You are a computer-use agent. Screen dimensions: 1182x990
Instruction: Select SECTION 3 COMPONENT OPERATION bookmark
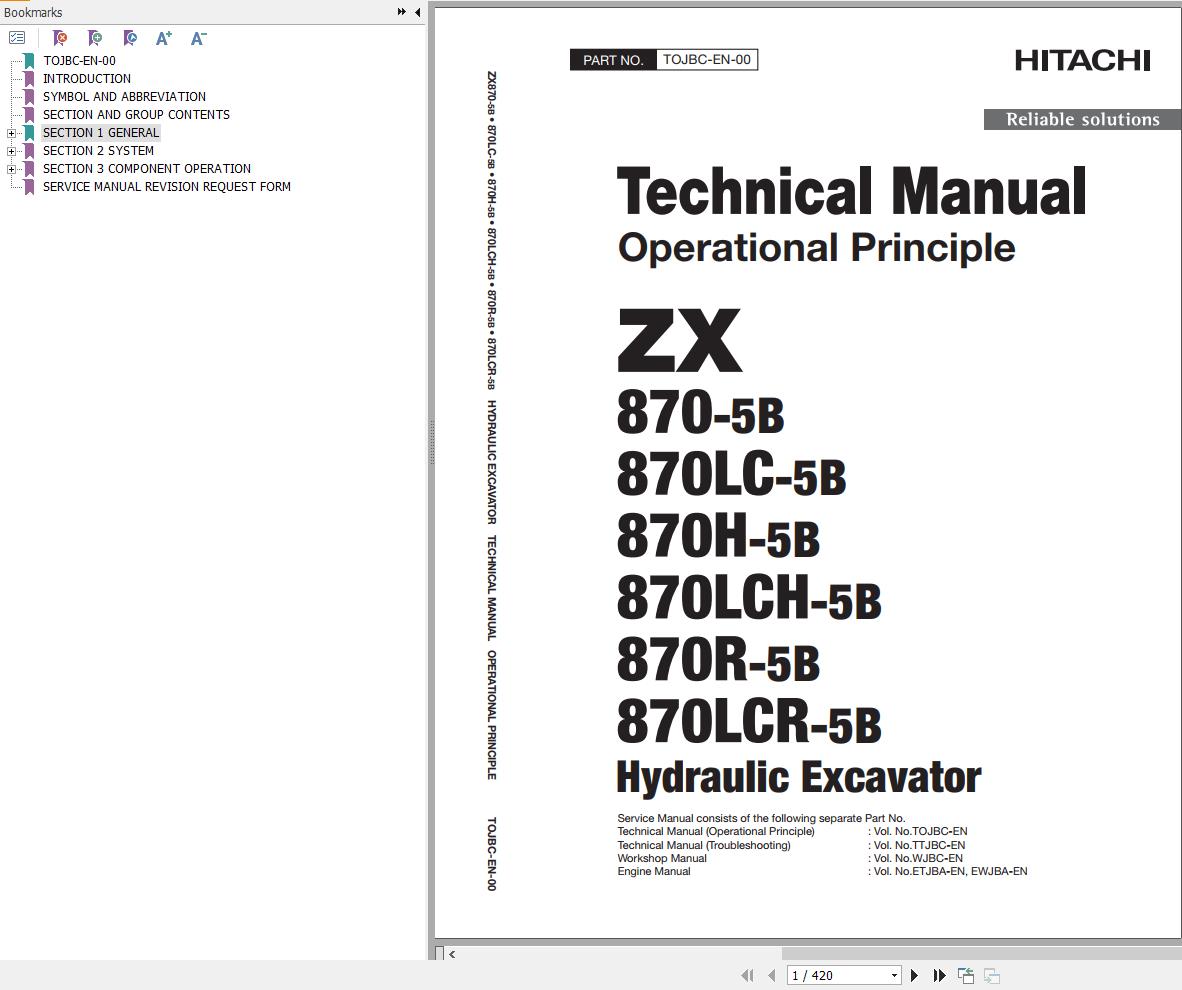(147, 169)
